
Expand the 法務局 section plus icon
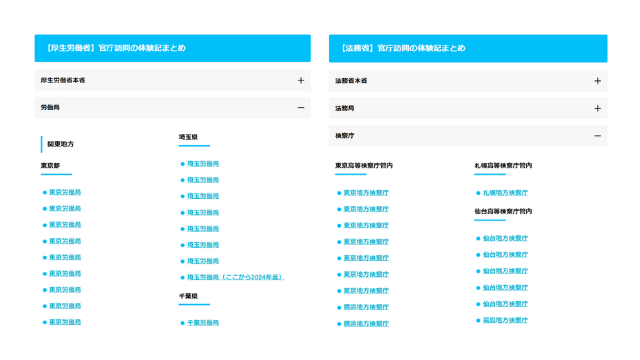point(598,108)
